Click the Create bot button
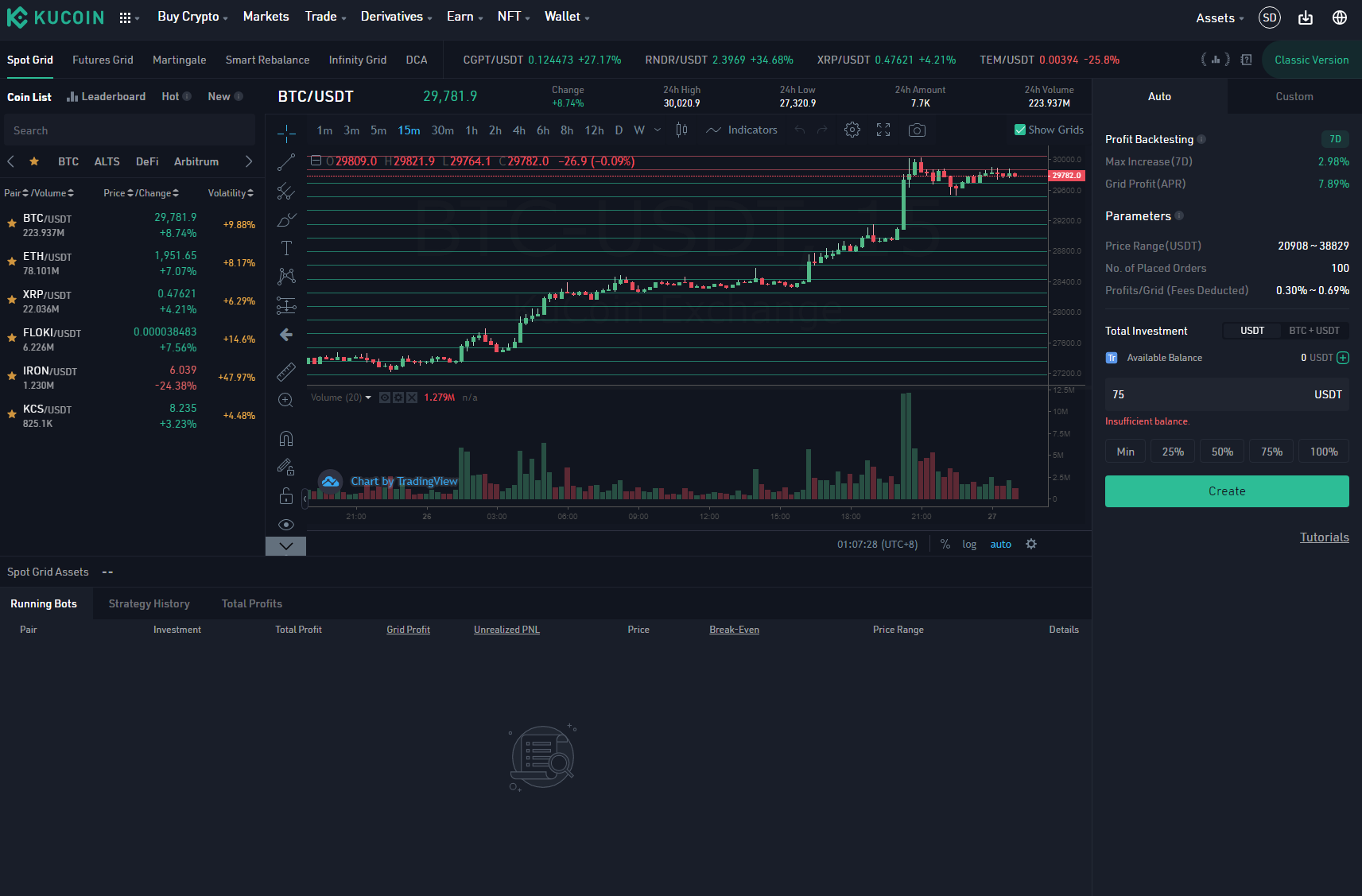The width and height of the screenshot is (1362, 896). (1227, 491)
